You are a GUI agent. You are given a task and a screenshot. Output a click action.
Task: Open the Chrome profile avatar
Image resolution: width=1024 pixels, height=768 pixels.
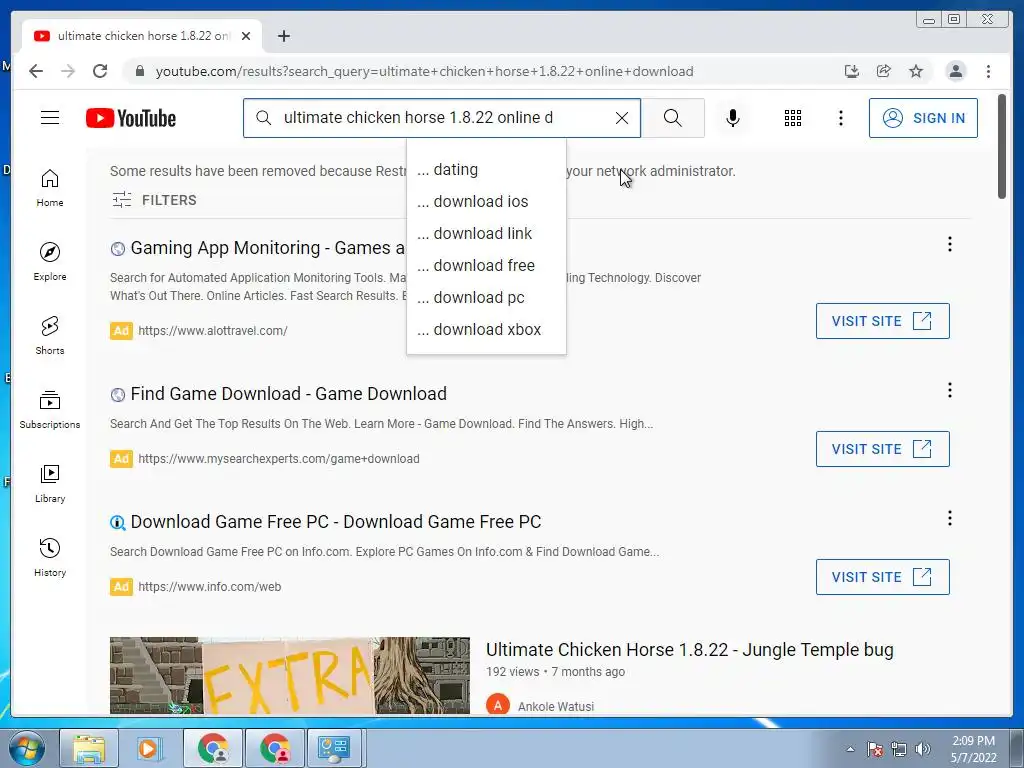[x=955, y=71]
